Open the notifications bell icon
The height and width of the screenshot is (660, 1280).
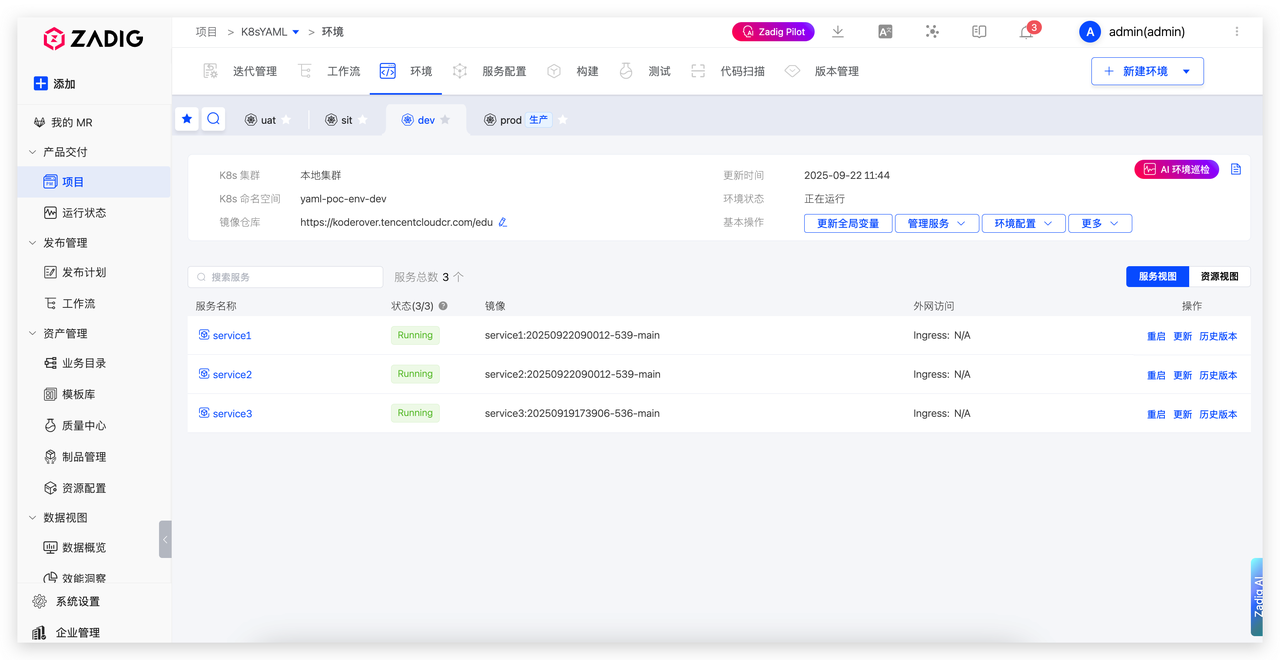pyautogui.click(x=1026, y=32)
